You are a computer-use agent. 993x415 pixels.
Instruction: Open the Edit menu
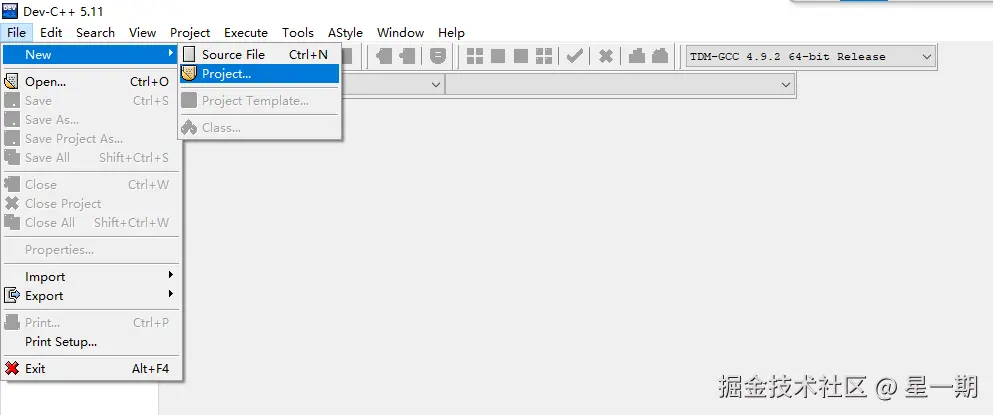51,32
